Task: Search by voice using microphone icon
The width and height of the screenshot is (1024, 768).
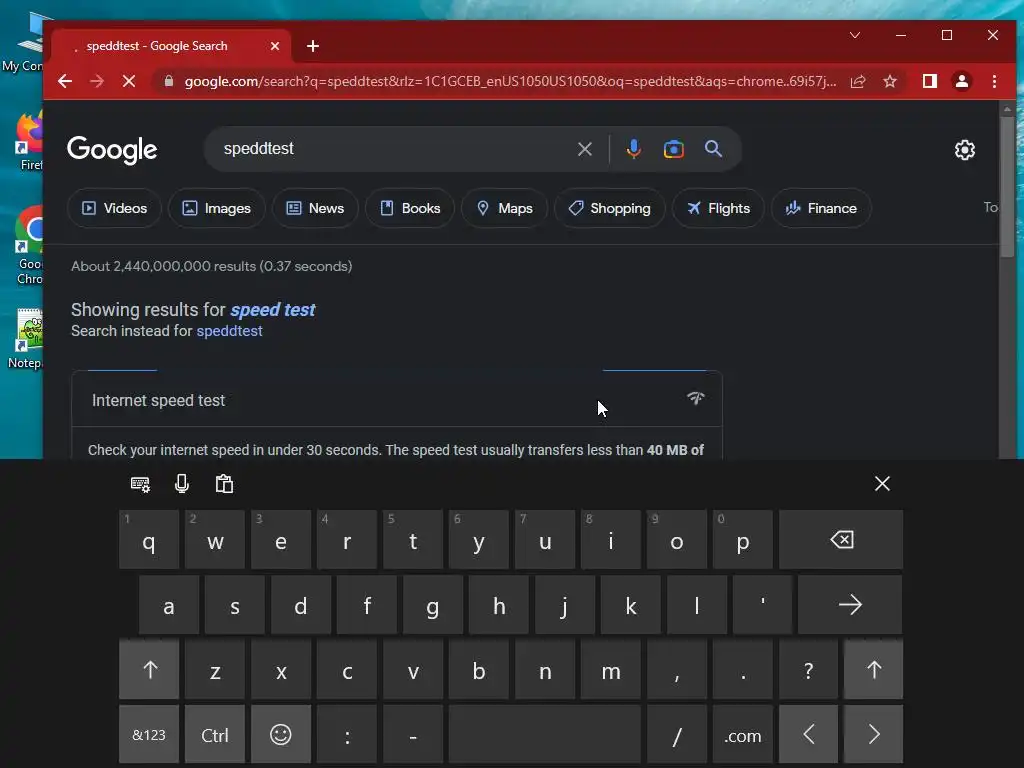Action: click(x=633, y=149)
